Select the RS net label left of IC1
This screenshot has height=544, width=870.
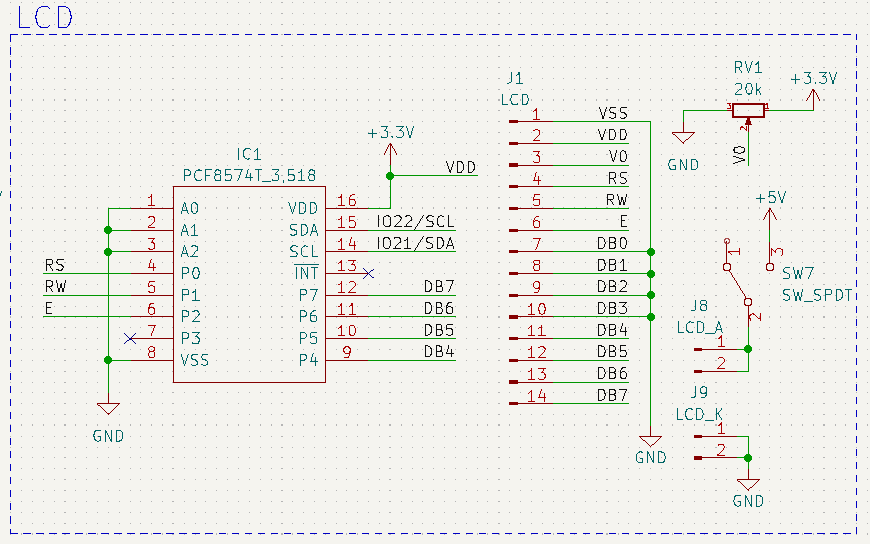point(54,265)
